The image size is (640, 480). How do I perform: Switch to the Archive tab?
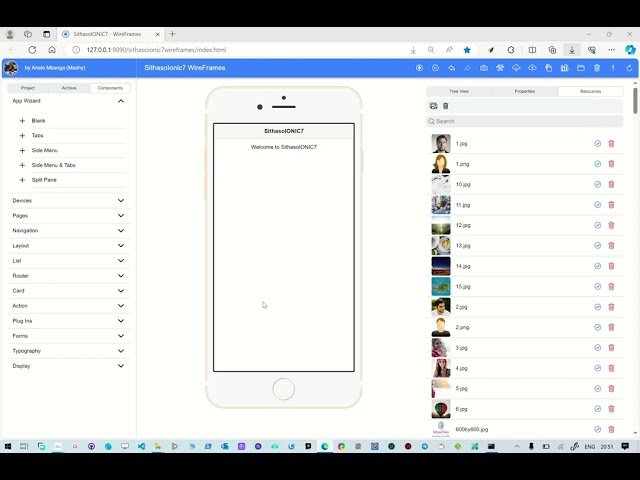click(x=69, y=88)
